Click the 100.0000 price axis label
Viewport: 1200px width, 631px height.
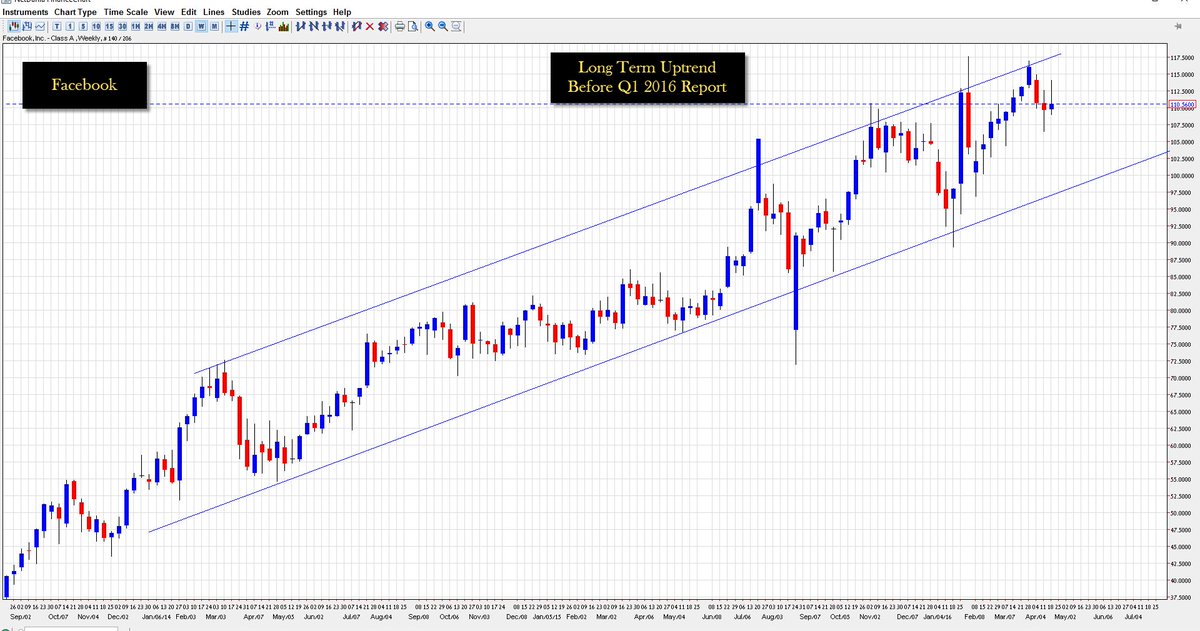[x=1183, y=176]
